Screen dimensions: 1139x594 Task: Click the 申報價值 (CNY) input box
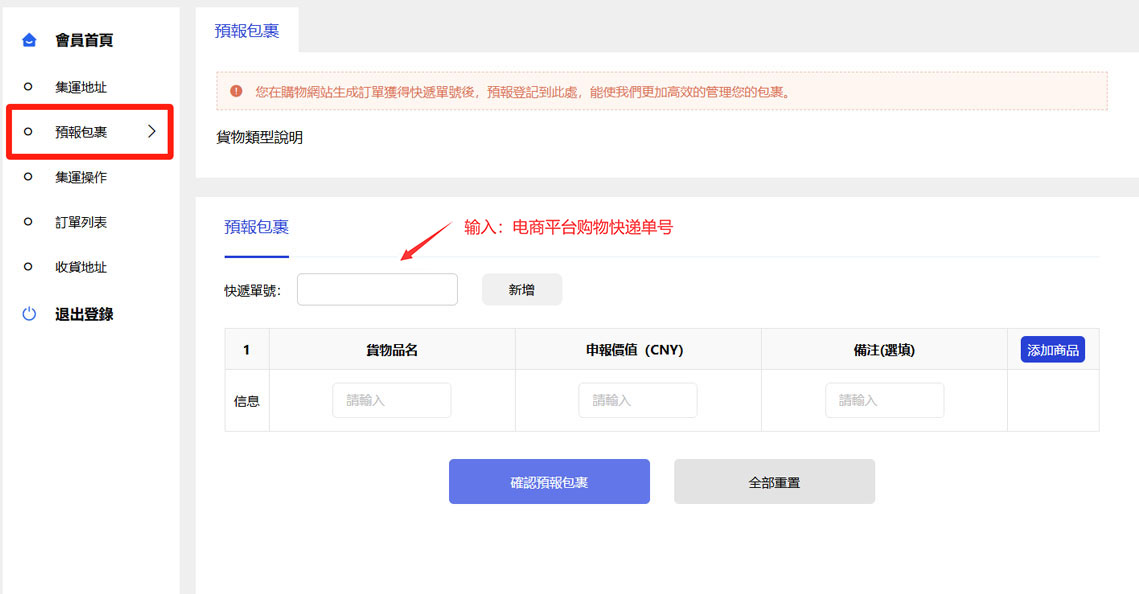(637, 400)
